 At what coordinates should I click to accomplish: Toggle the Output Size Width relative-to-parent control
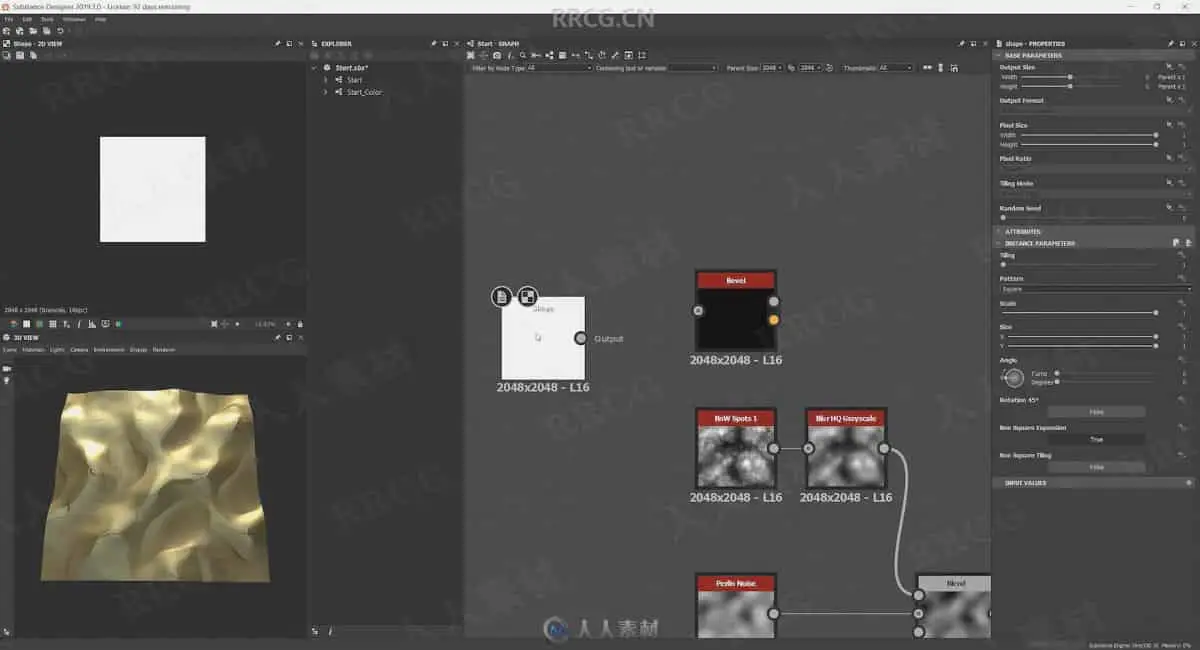point(1171,77)
